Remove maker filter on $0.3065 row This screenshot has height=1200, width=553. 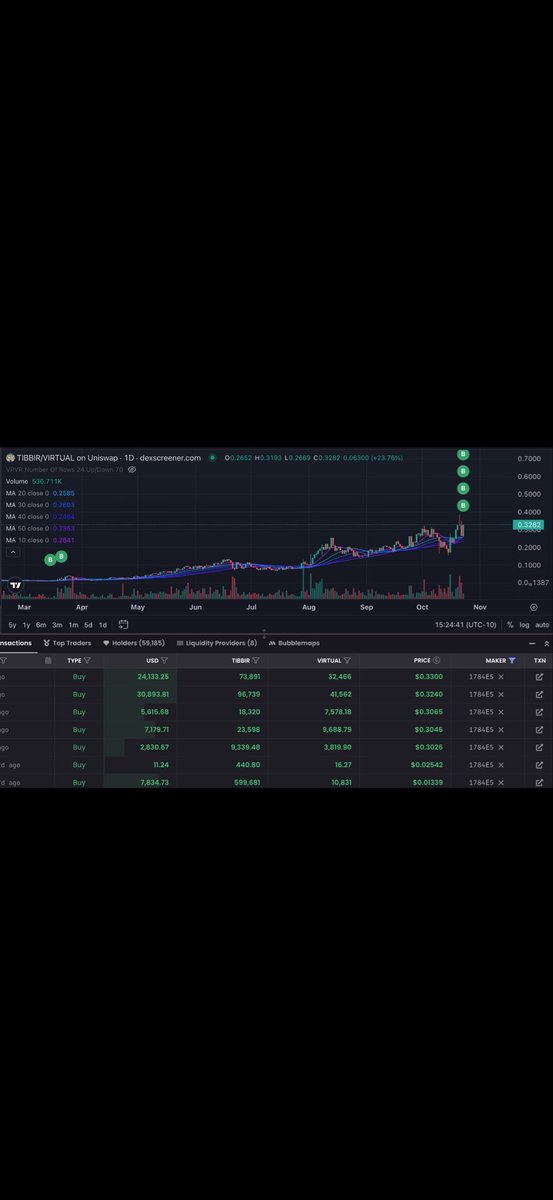pyautogui.click(x=501, y=712)
